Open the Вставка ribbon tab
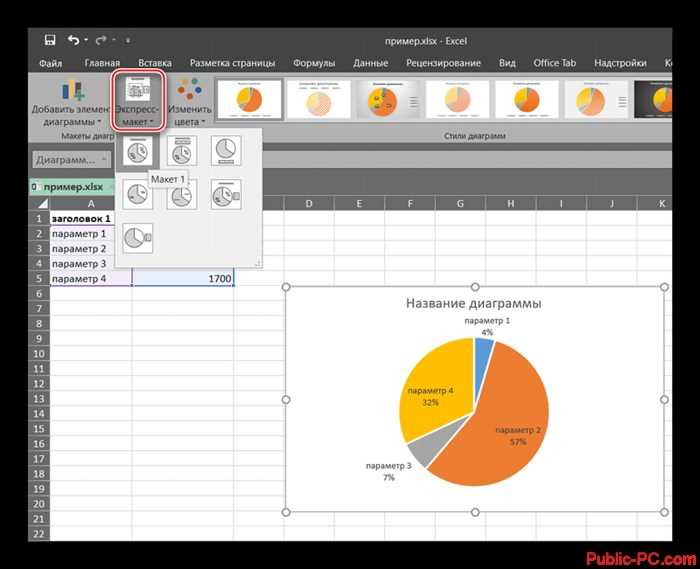 (x=155, y=63)
